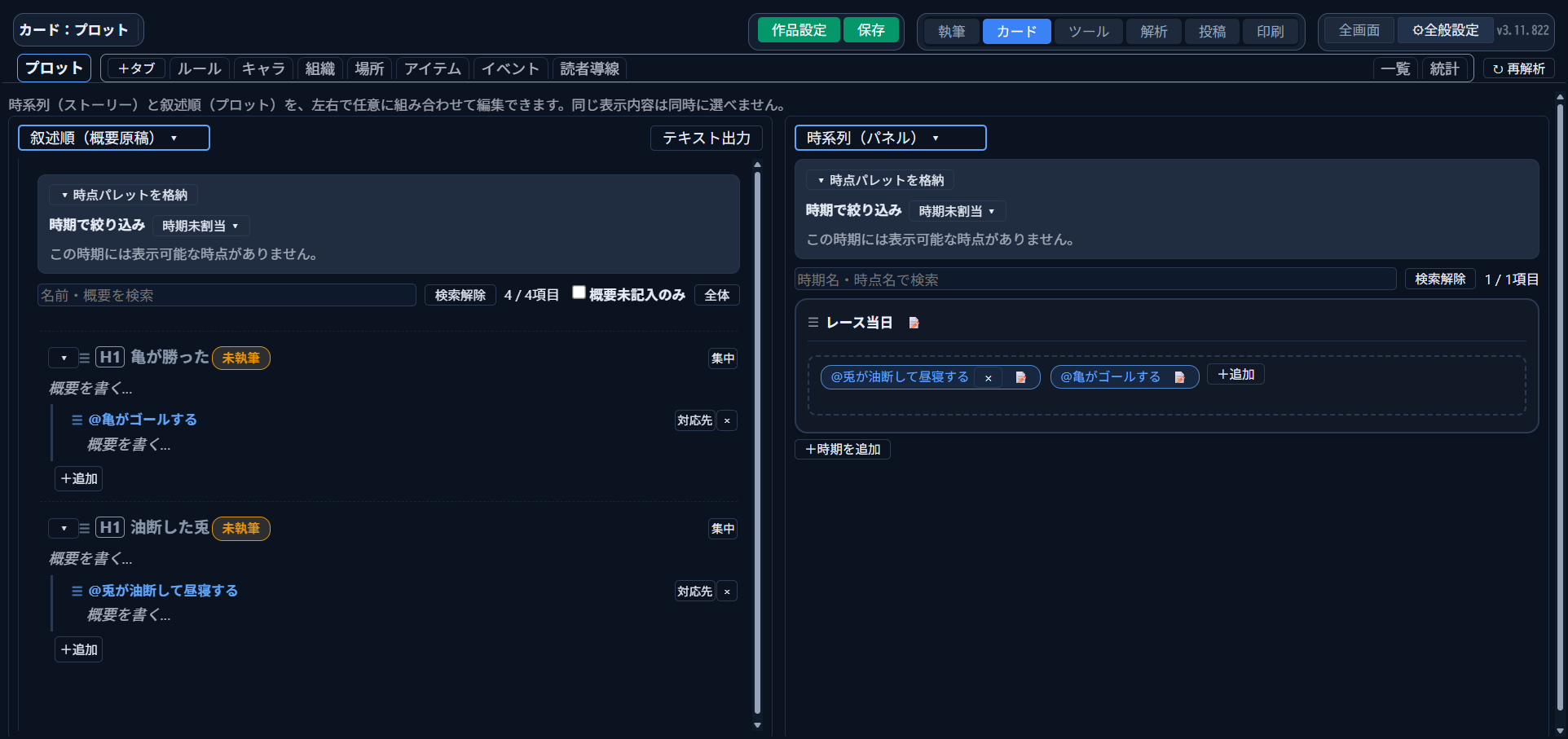The image size is (1568, 739).
Task: Open the 時系列（パネル） dropdown
Action: click(x=891, y=138)
